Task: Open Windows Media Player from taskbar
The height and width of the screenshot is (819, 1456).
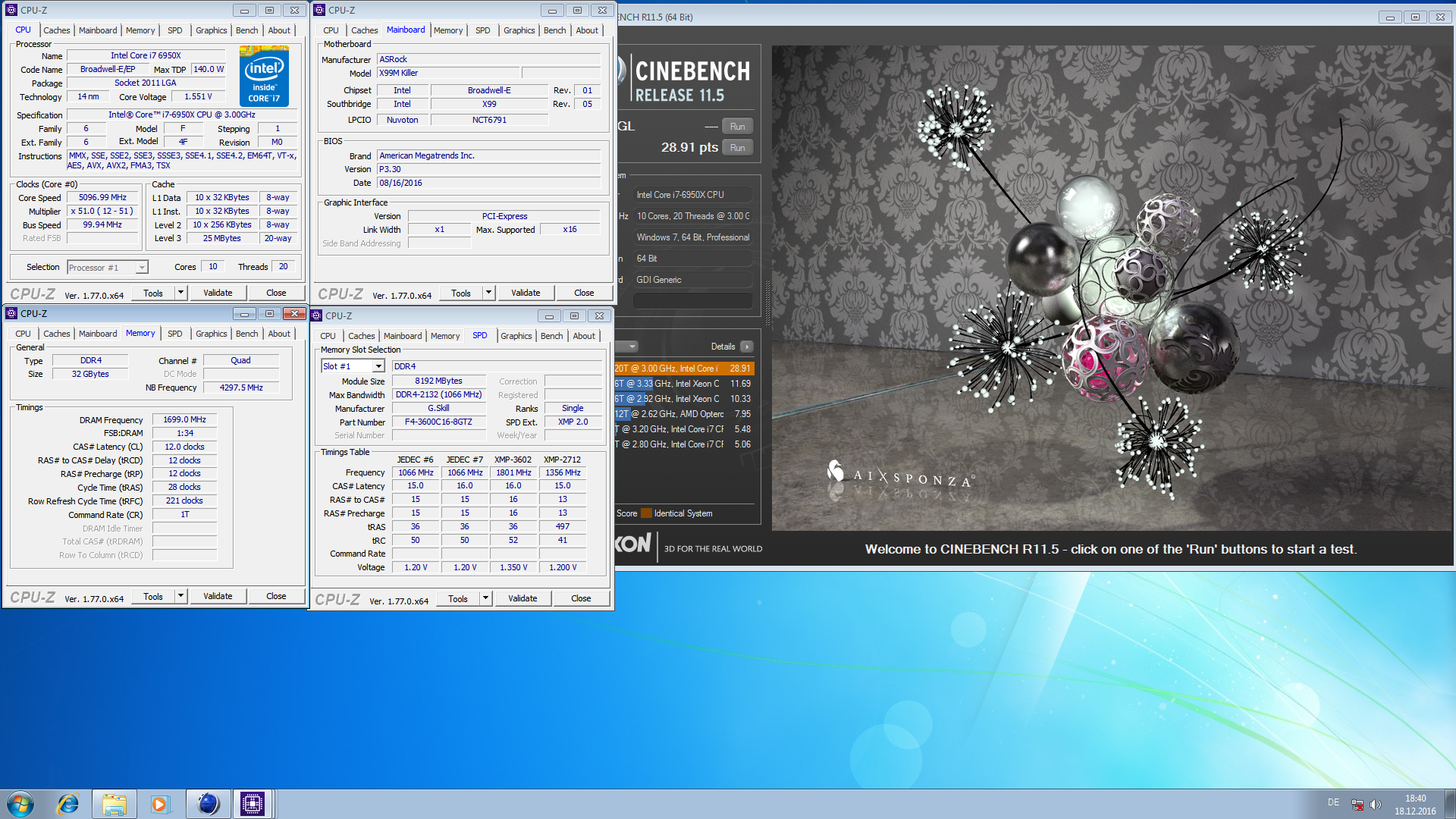Action: click(x=160, y=803)
